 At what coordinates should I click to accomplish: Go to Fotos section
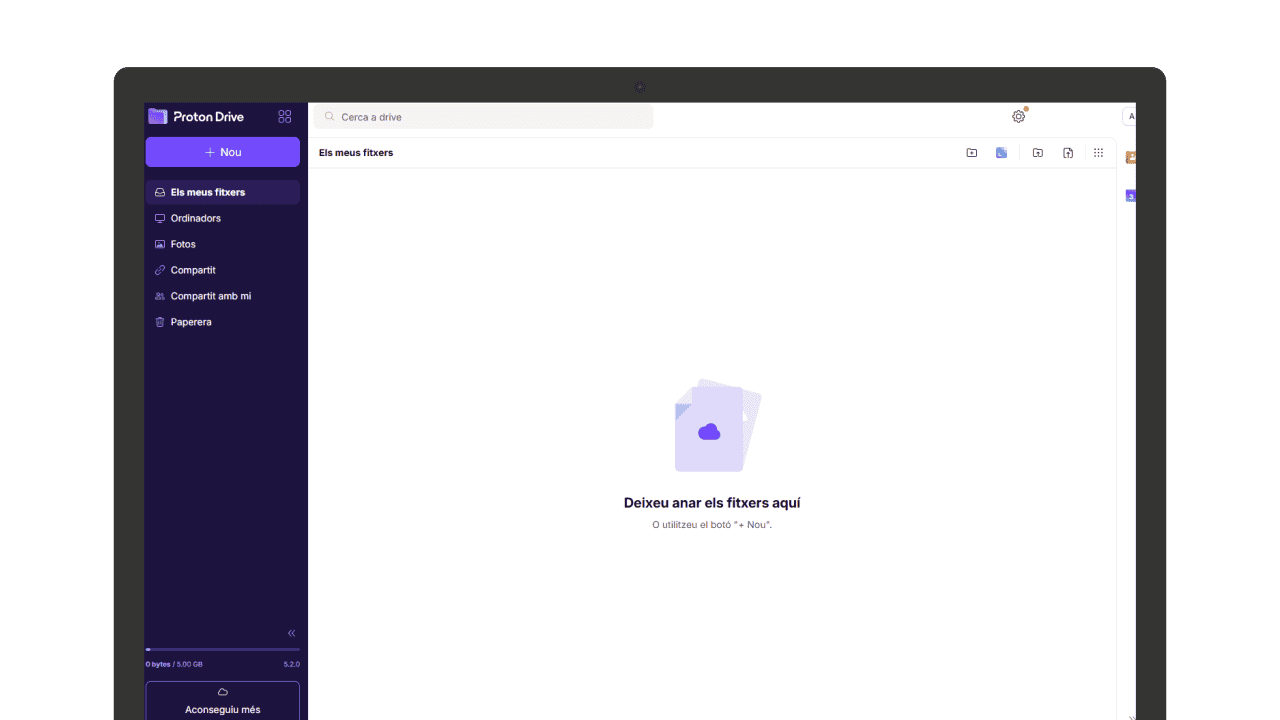(183, 244)
